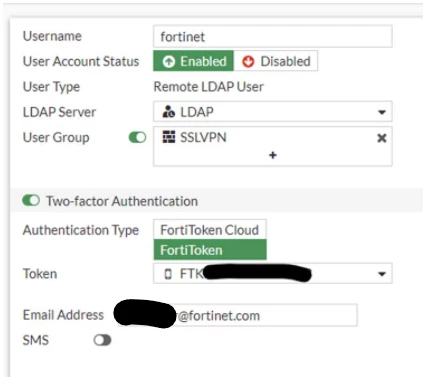Click the User Account Status label
Image resolution: width=430 pixels, height=388 pixels.
coord(81,62)
